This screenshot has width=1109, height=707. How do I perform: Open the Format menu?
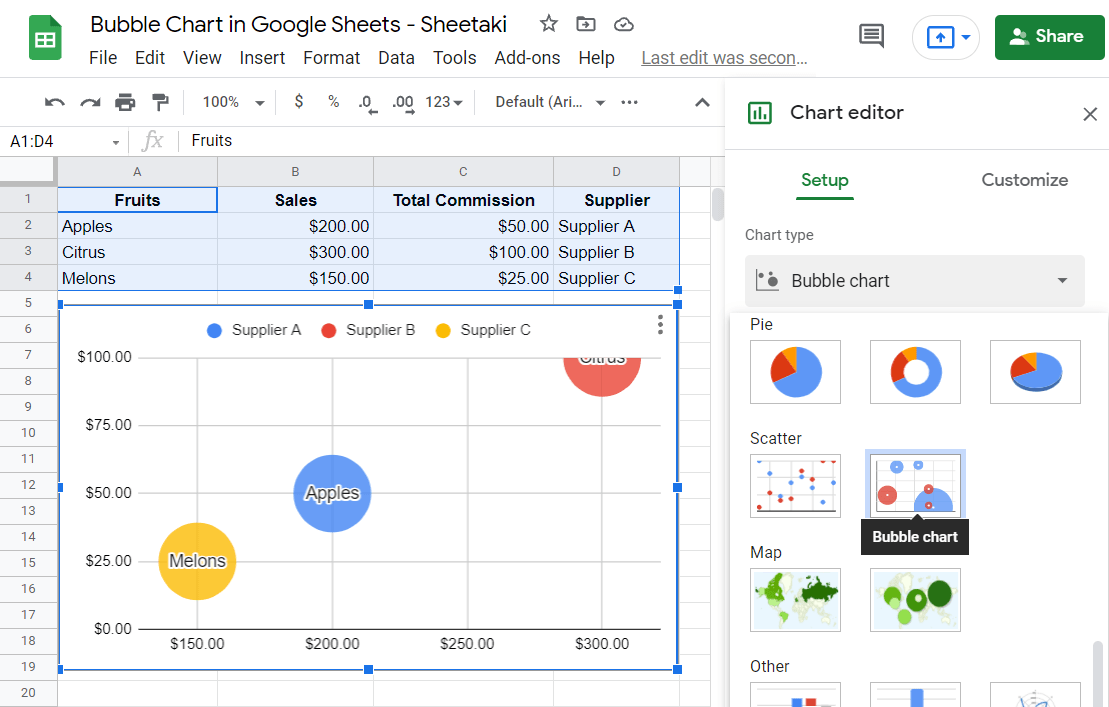click(x=331, y=57)
